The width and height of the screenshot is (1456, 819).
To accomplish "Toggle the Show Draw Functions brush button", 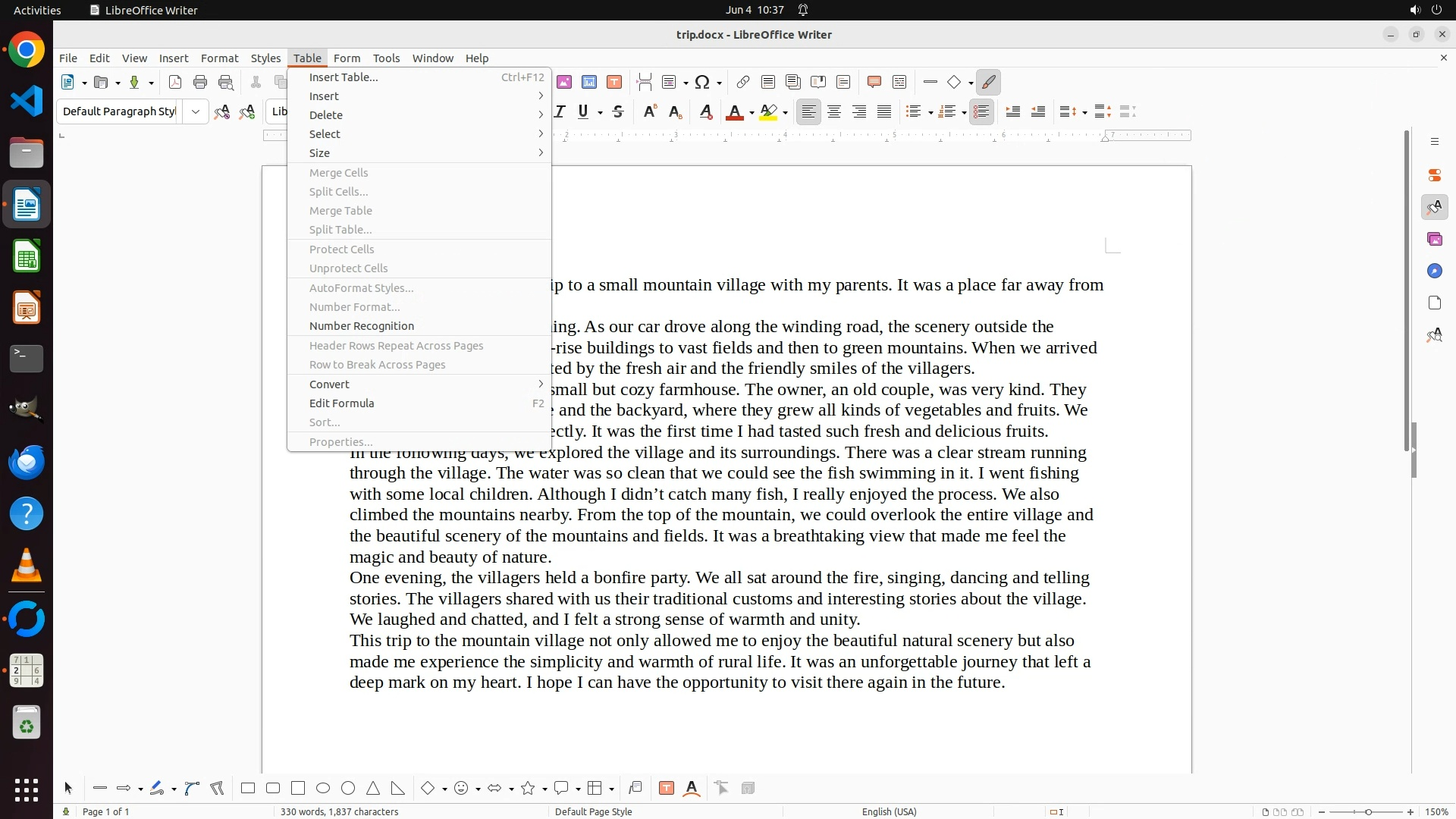I will 988,82.
